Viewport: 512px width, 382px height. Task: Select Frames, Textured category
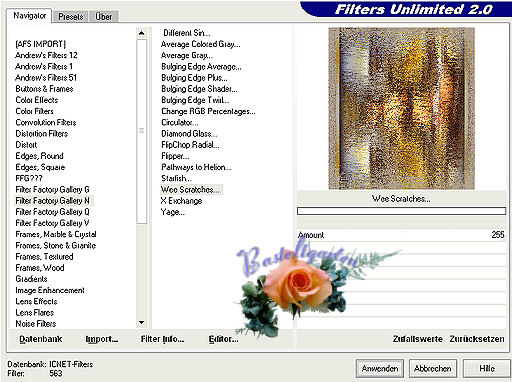point(44,257)
